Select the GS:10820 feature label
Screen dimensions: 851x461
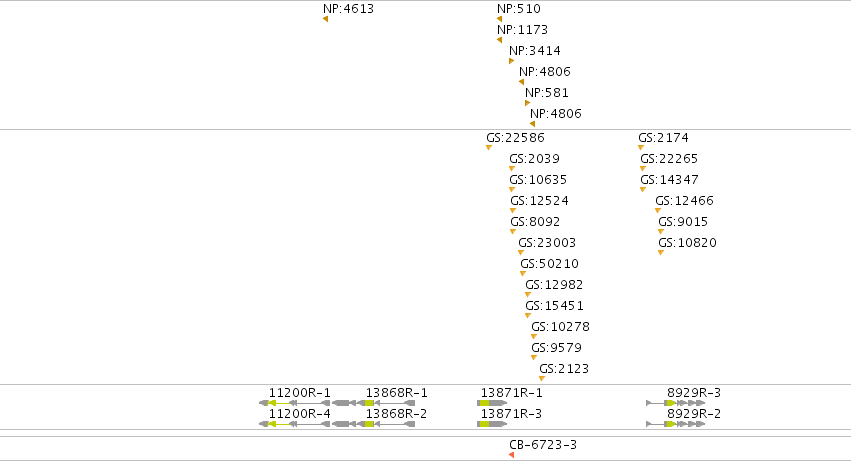tap(687, 243)
